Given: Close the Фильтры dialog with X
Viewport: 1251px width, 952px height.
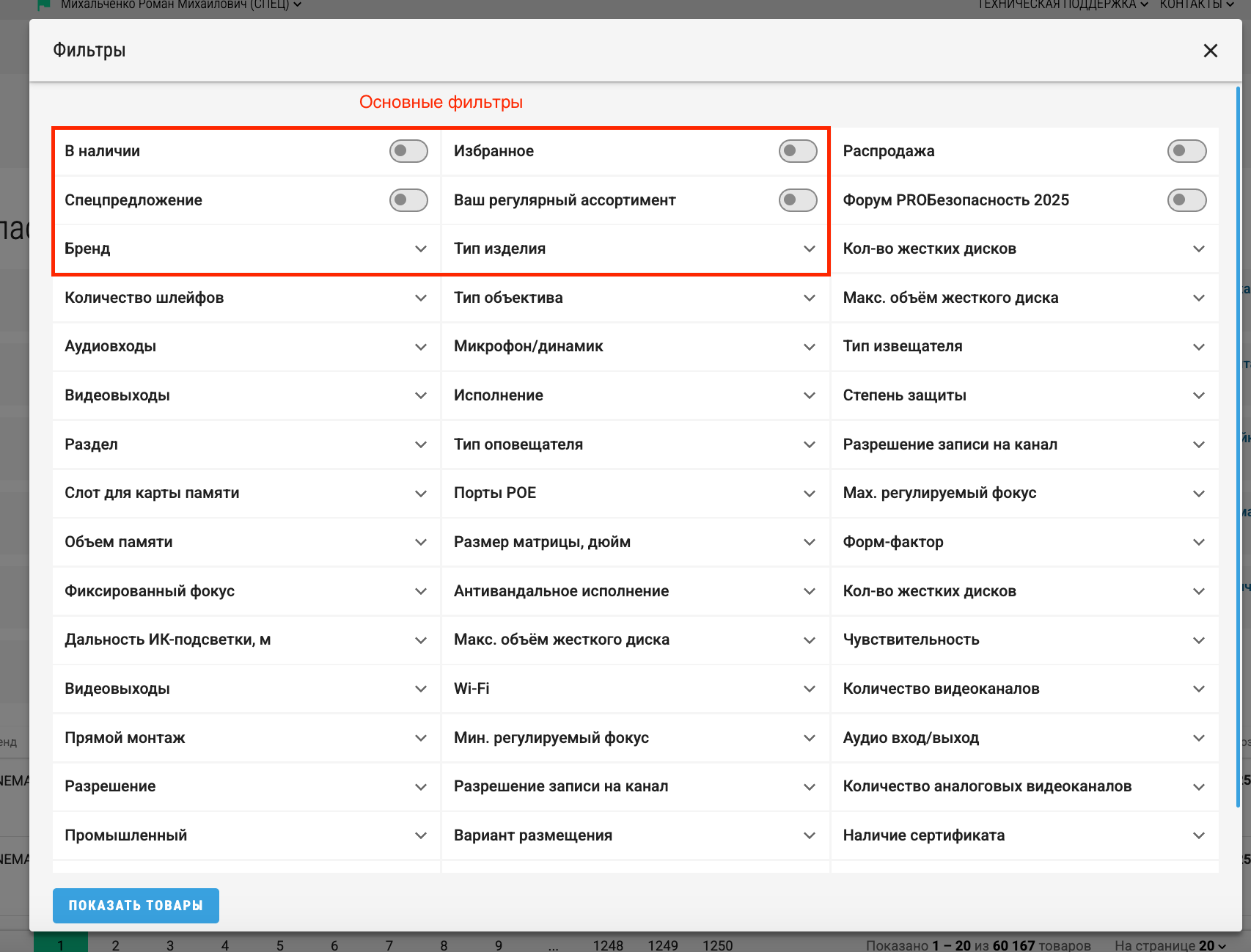Looking at the screenshot, I should 1210,51.
